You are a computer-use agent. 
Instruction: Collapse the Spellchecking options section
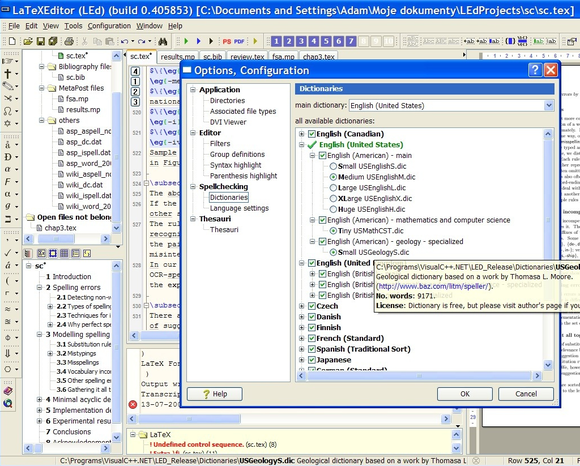tap(193, 187)
